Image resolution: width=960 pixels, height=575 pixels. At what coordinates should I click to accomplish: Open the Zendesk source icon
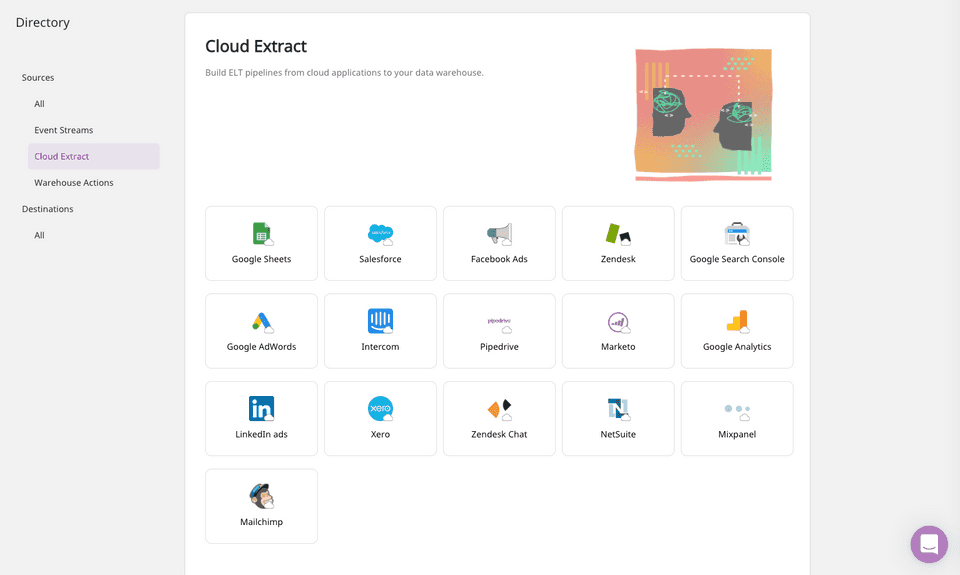point(618,234)
